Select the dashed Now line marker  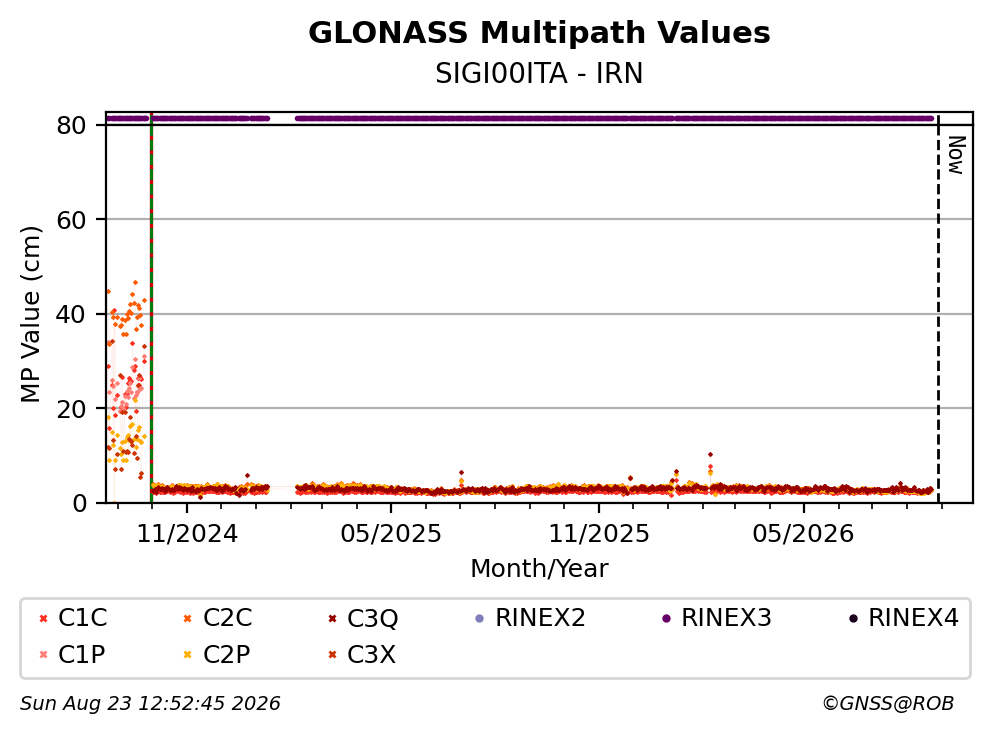pos(938,308)
